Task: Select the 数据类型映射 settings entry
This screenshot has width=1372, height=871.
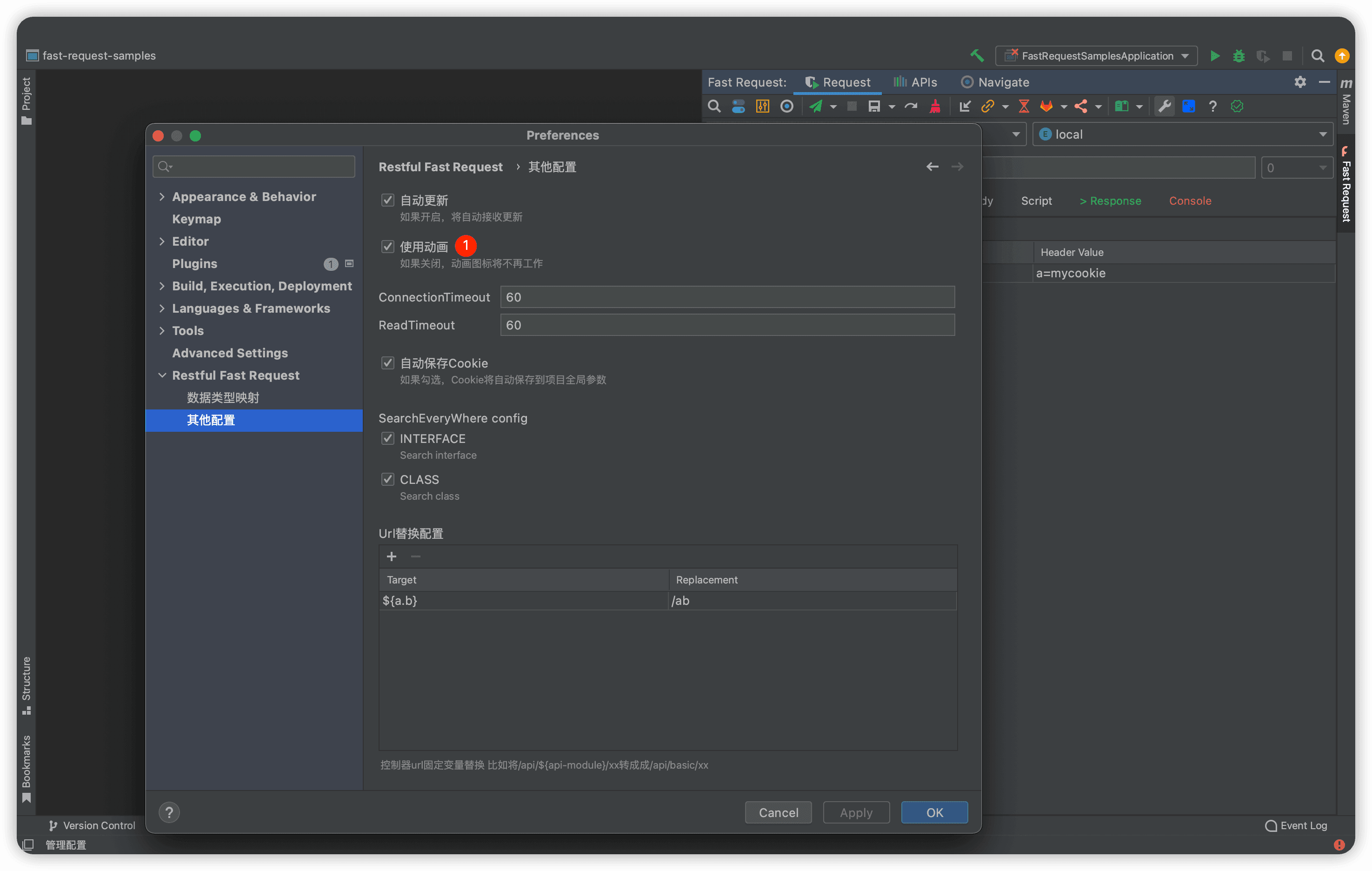Action: coord(222,397)
